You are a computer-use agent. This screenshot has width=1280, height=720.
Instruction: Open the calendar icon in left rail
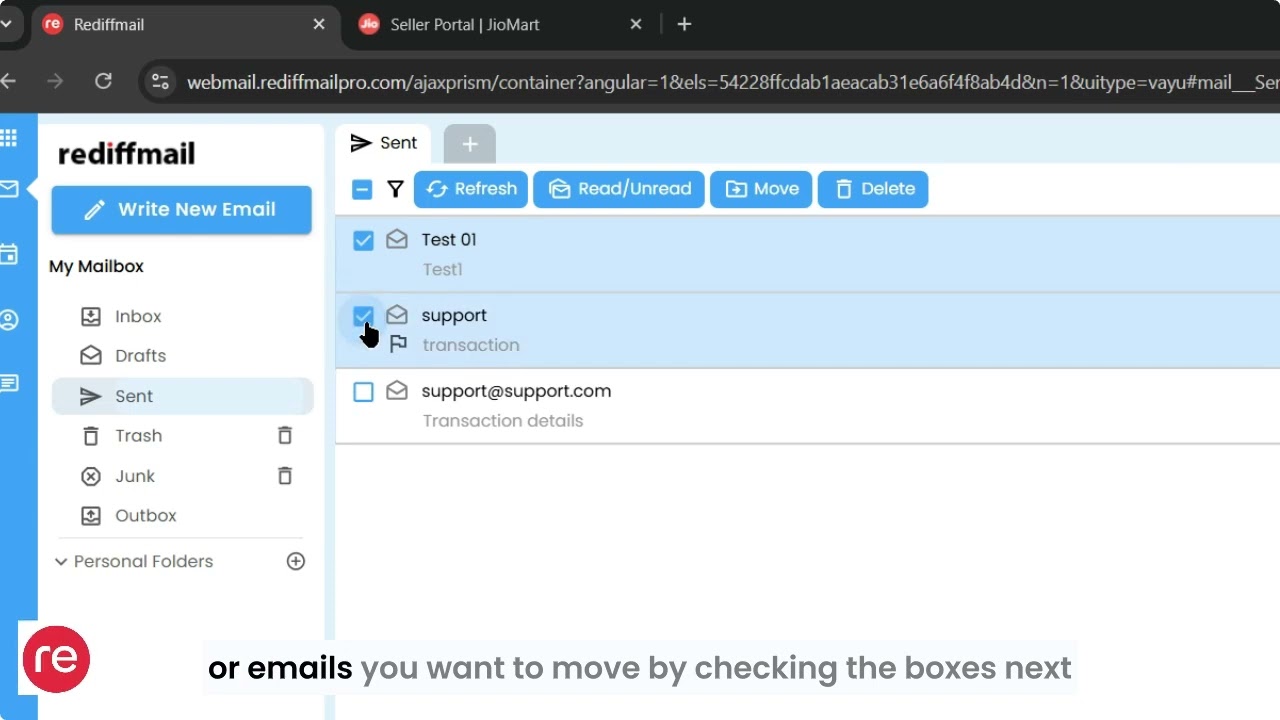coord(9,254)
